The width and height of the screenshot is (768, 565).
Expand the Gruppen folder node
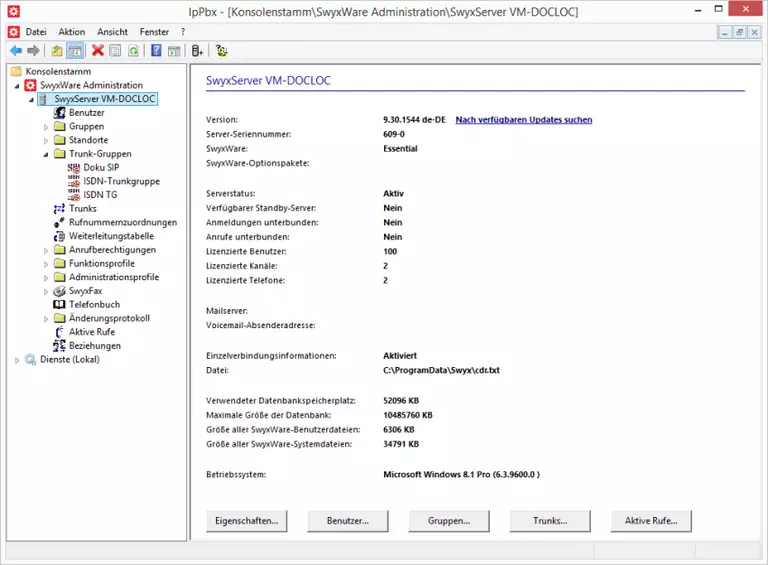(45, 127)
